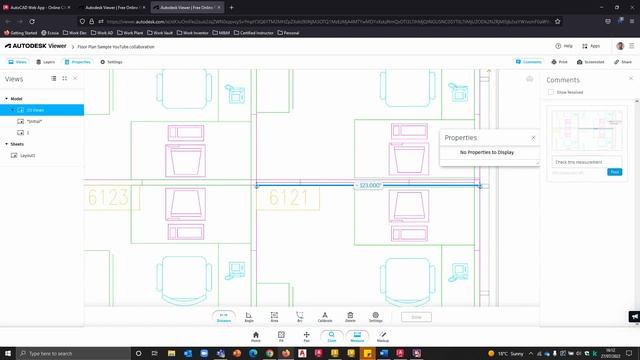Go to Home view in bottom toolbar
Viewport: 640px width, 360px height.
(256, 336)
